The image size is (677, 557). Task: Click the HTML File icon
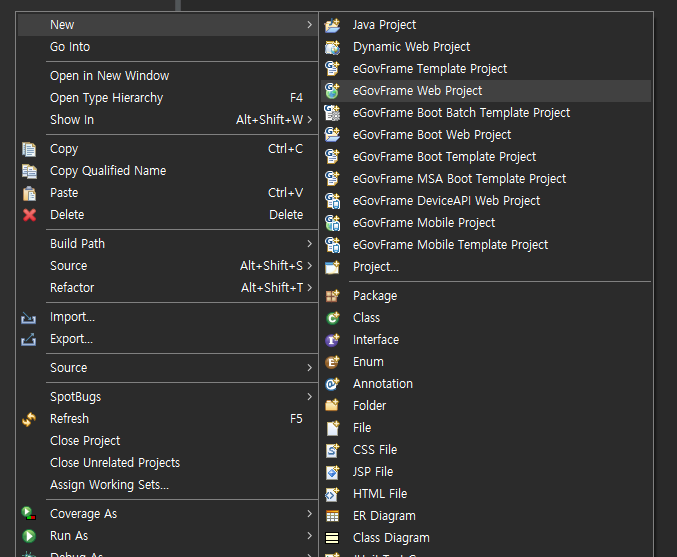332,494
